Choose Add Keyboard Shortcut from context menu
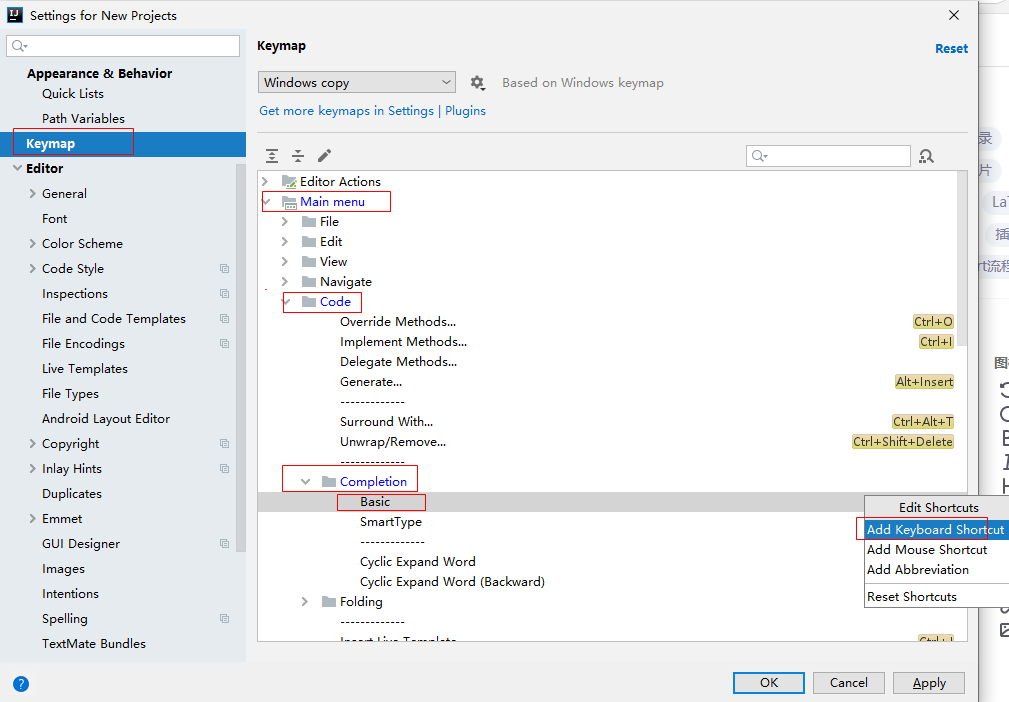Viewport: 1009px width, 702px height. [x=935, y=530]
